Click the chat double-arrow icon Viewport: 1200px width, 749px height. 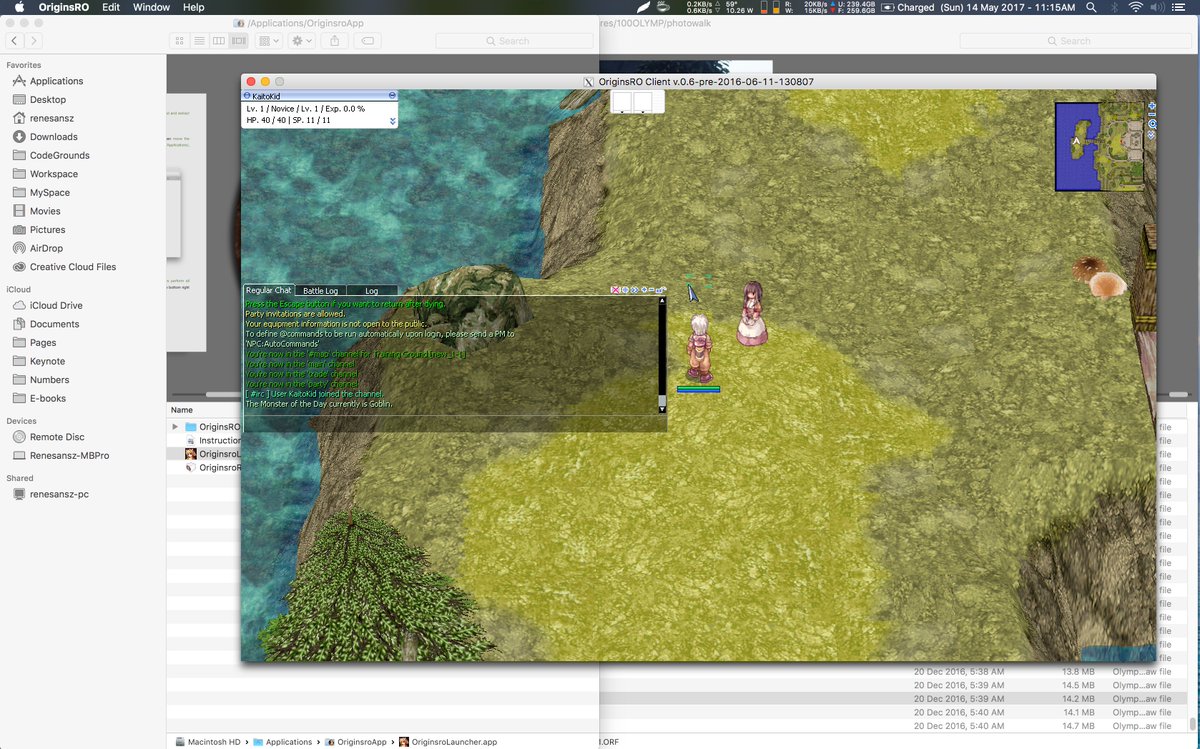634,290
